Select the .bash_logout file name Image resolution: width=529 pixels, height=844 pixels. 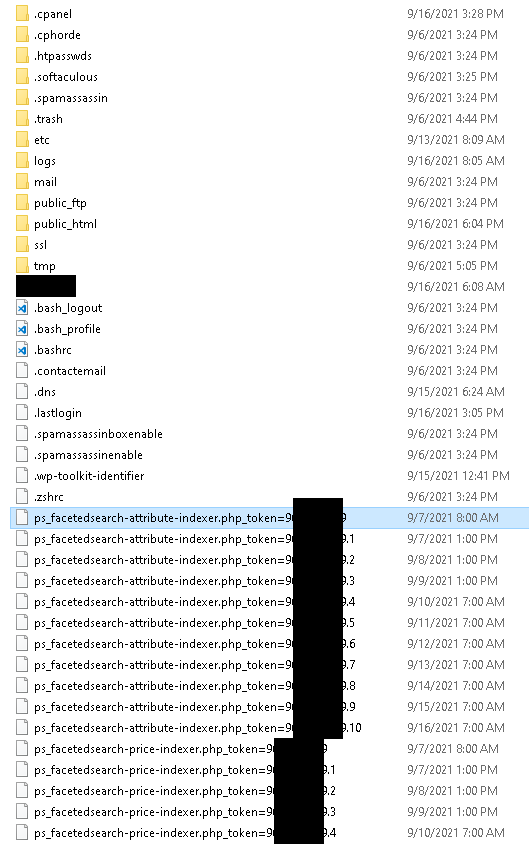coord(68,308)
